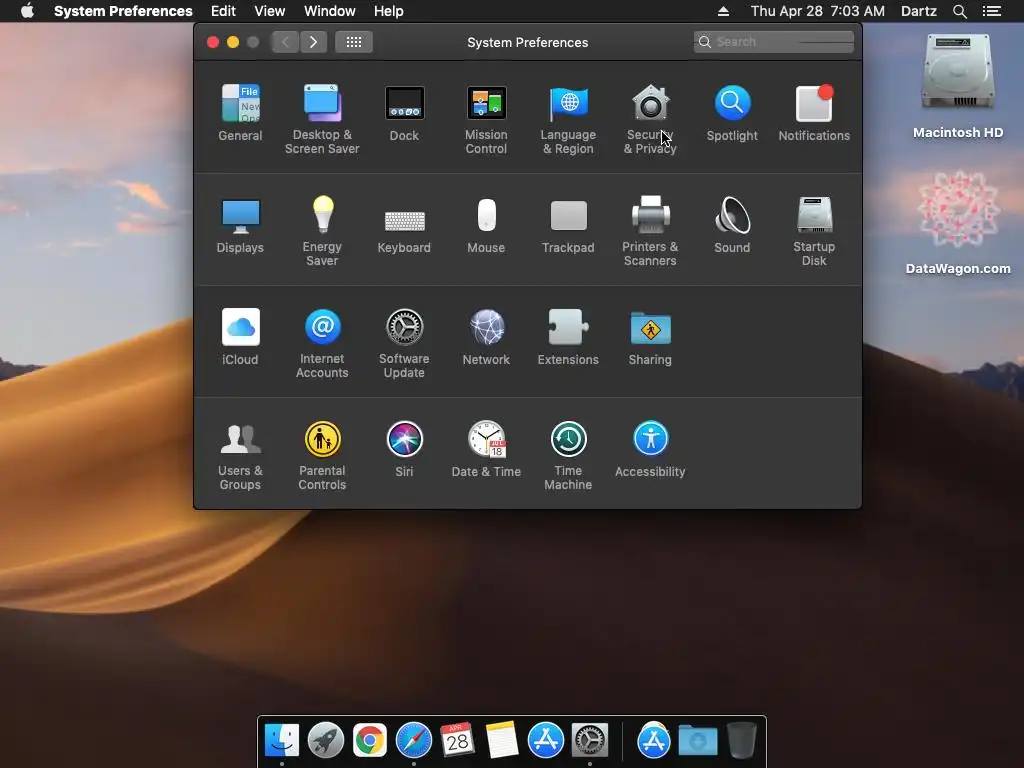The height and width of the screenshot is (768, 1024).
Task: Minimize the System Preferences window
Action: click(232, 42)
